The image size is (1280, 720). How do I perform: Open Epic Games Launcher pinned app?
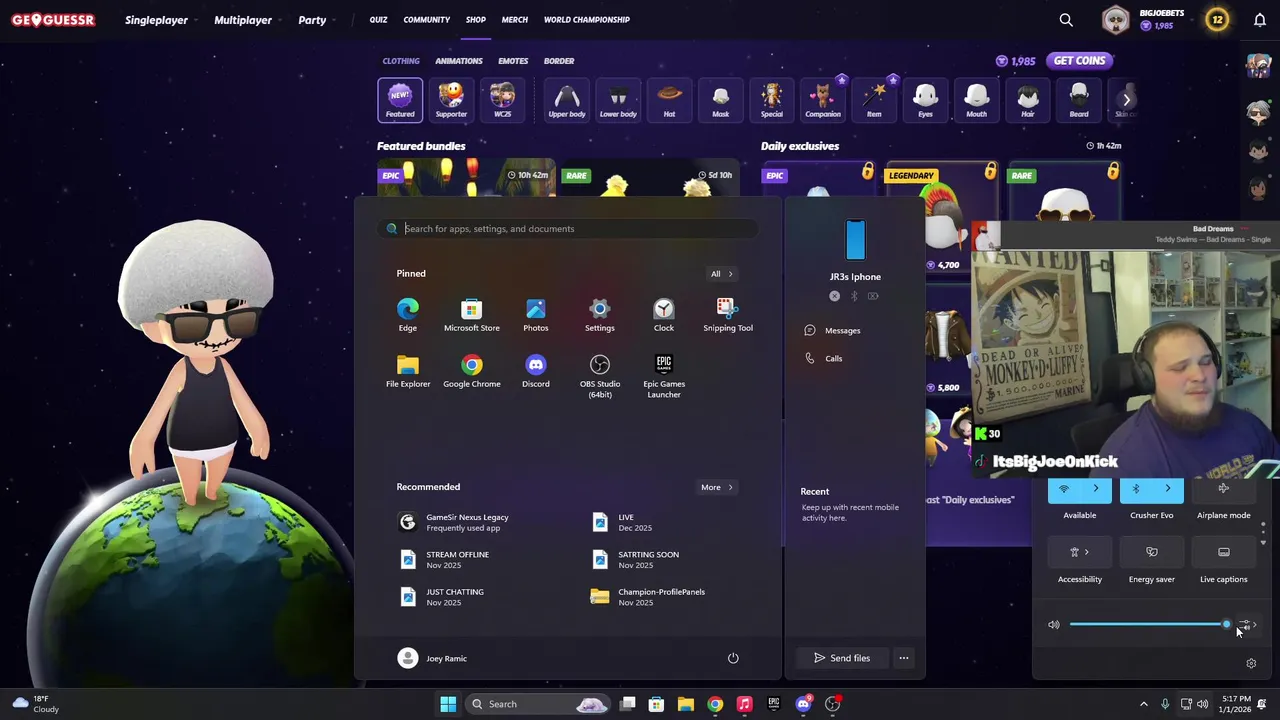point(664,376)
